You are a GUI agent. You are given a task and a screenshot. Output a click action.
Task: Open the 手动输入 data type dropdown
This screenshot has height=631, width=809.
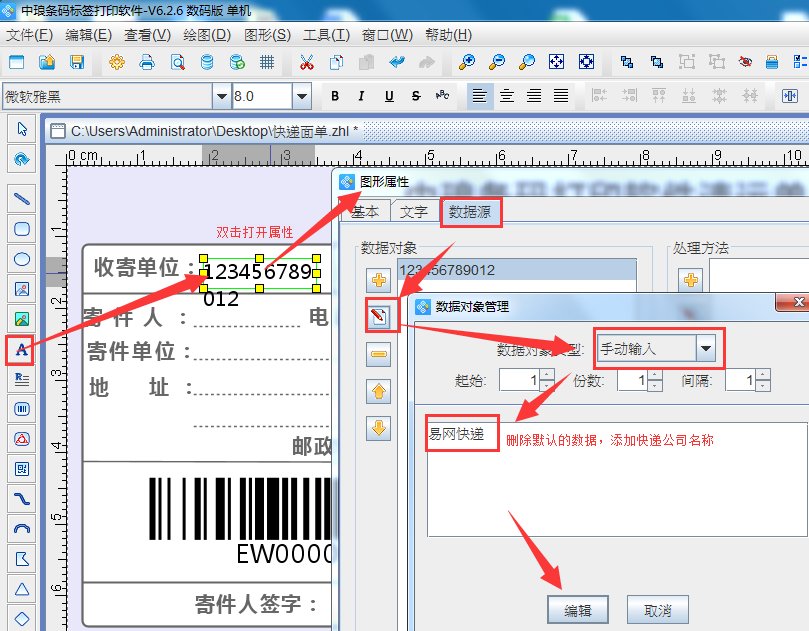[x=706, y=348]
